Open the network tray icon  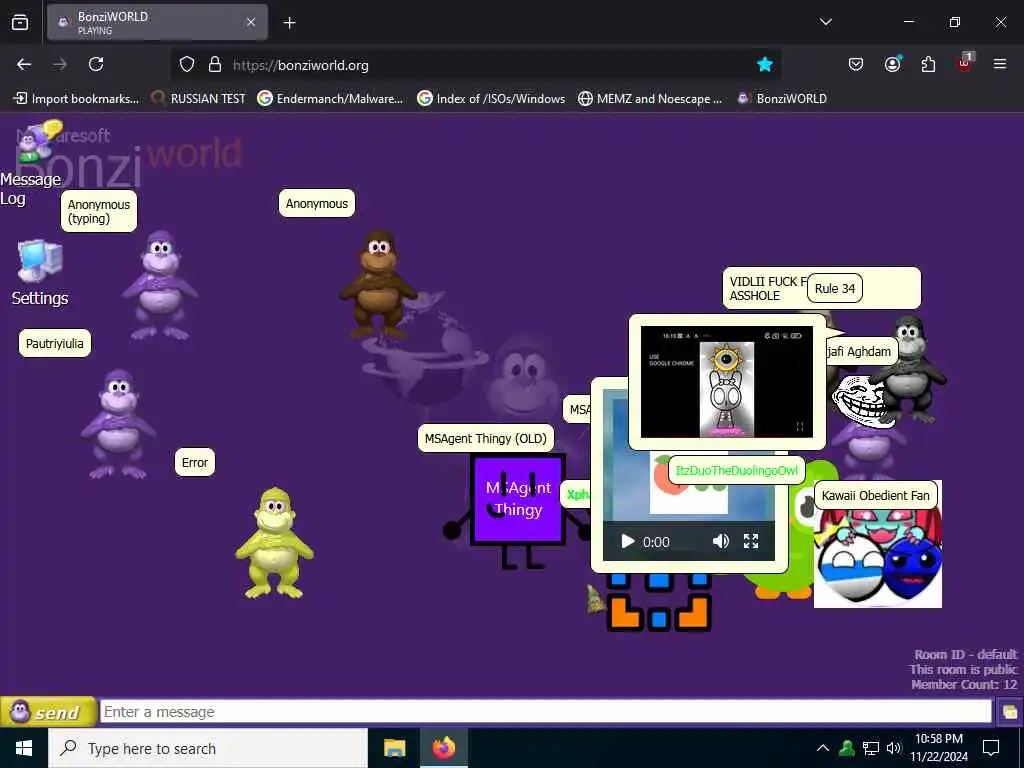pos(871,748)
